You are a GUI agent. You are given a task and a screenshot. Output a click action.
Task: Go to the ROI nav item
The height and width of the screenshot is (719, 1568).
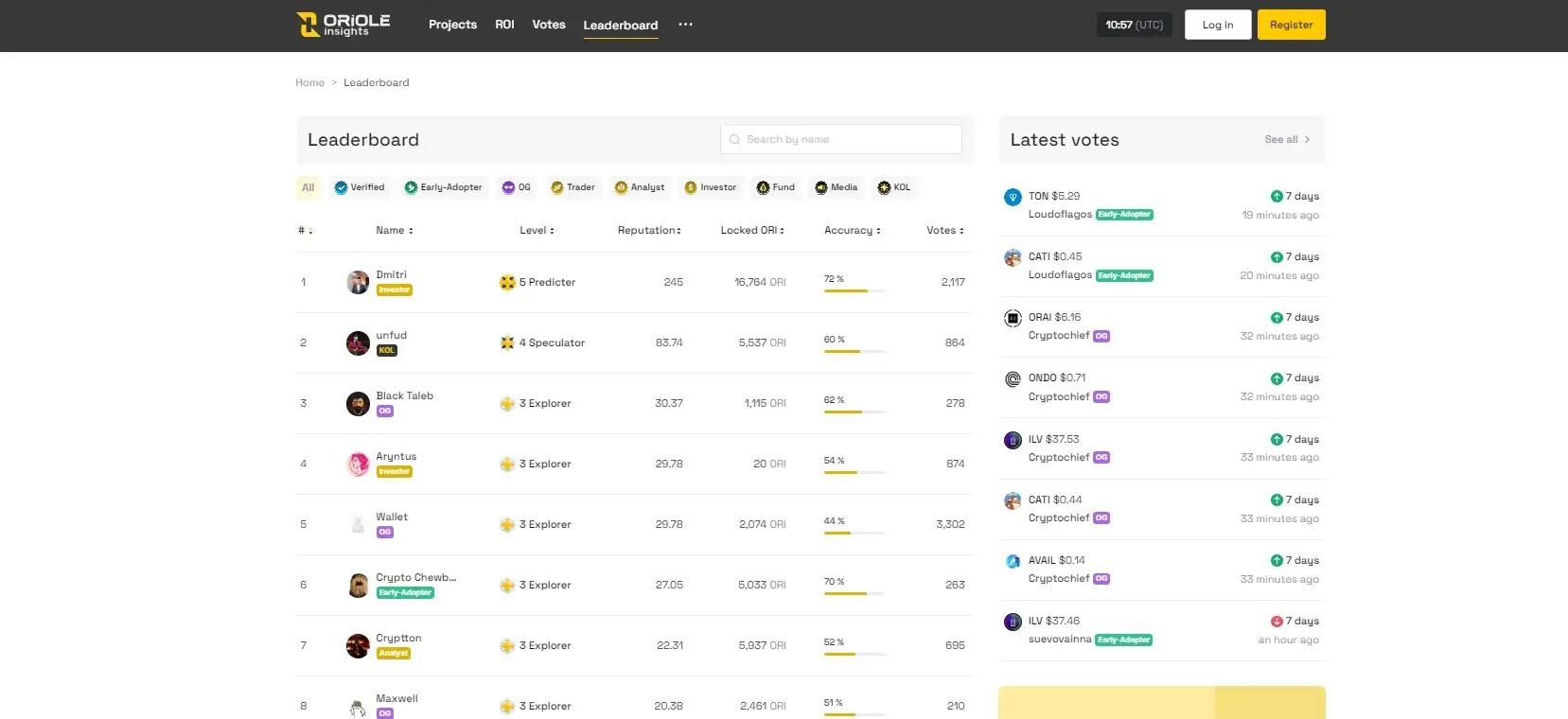coord(504,25)
